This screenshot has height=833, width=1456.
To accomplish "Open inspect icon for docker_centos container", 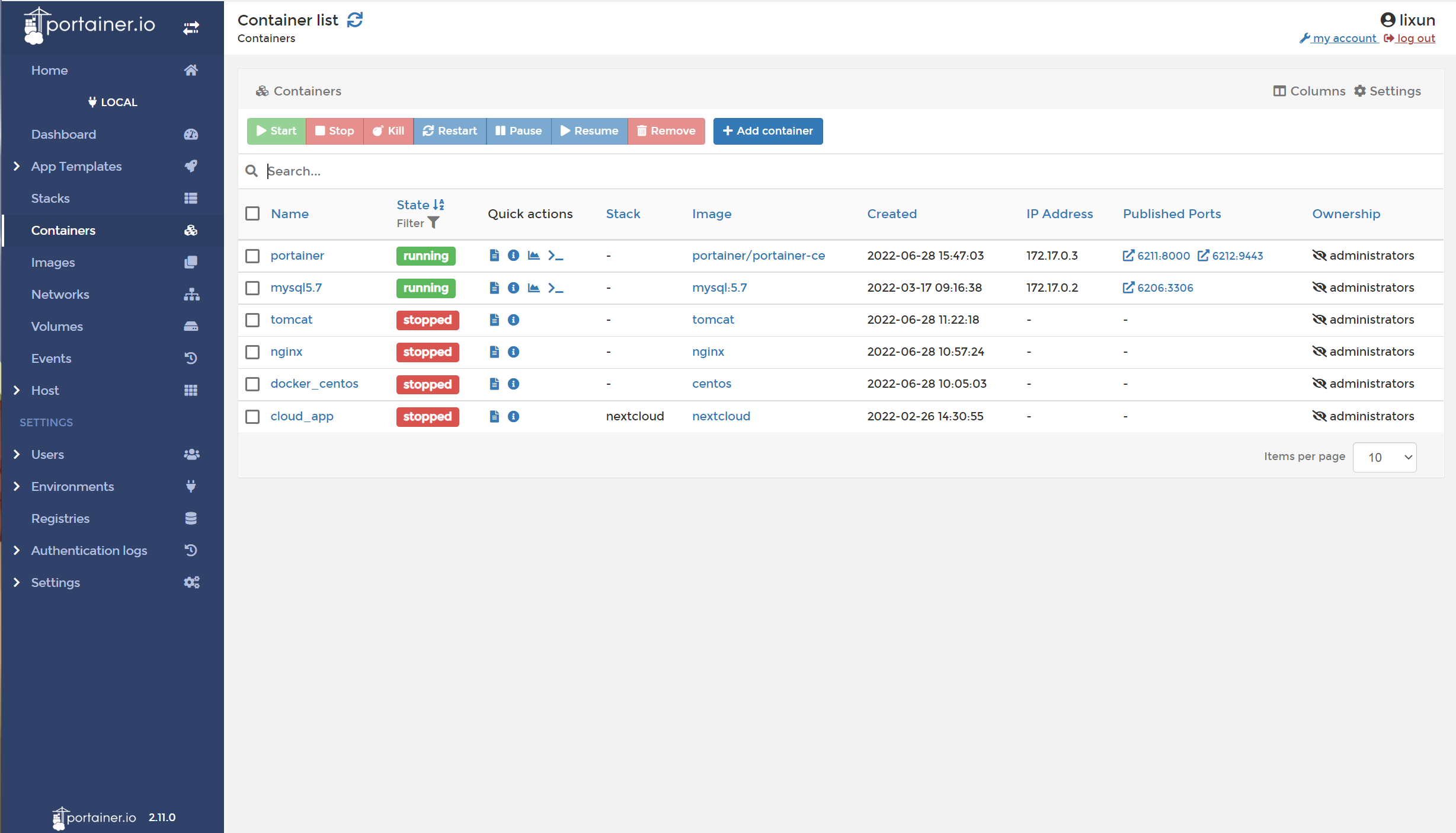I will [514, 384].
